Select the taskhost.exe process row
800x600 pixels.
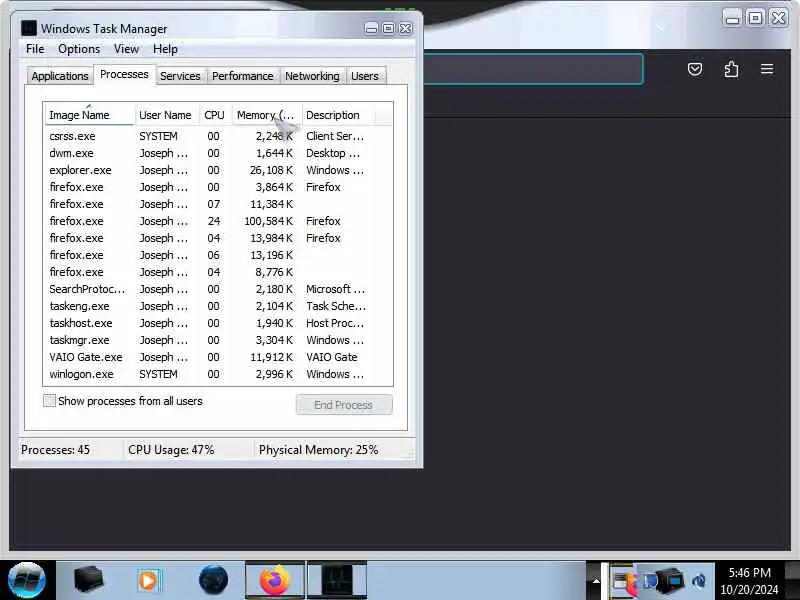point(218,323)
